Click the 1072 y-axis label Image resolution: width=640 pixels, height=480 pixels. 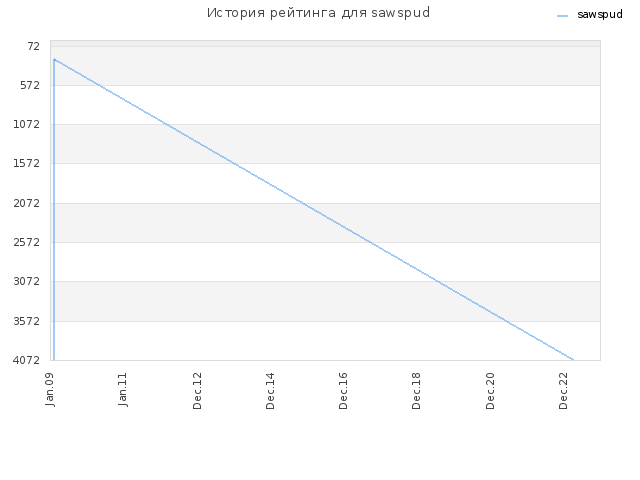(x=27, y=124)
